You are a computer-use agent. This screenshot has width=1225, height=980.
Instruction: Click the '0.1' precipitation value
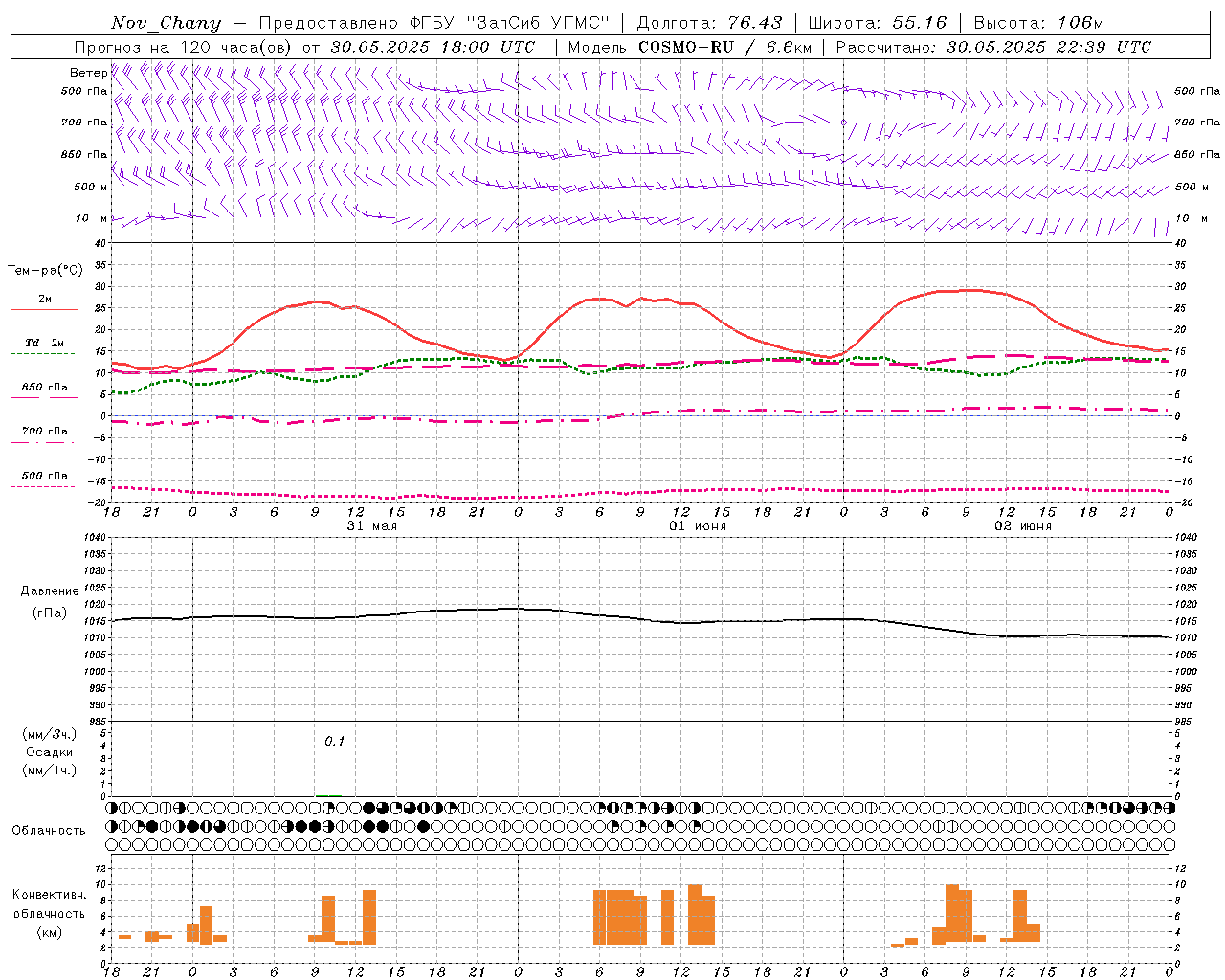point(334,741)
